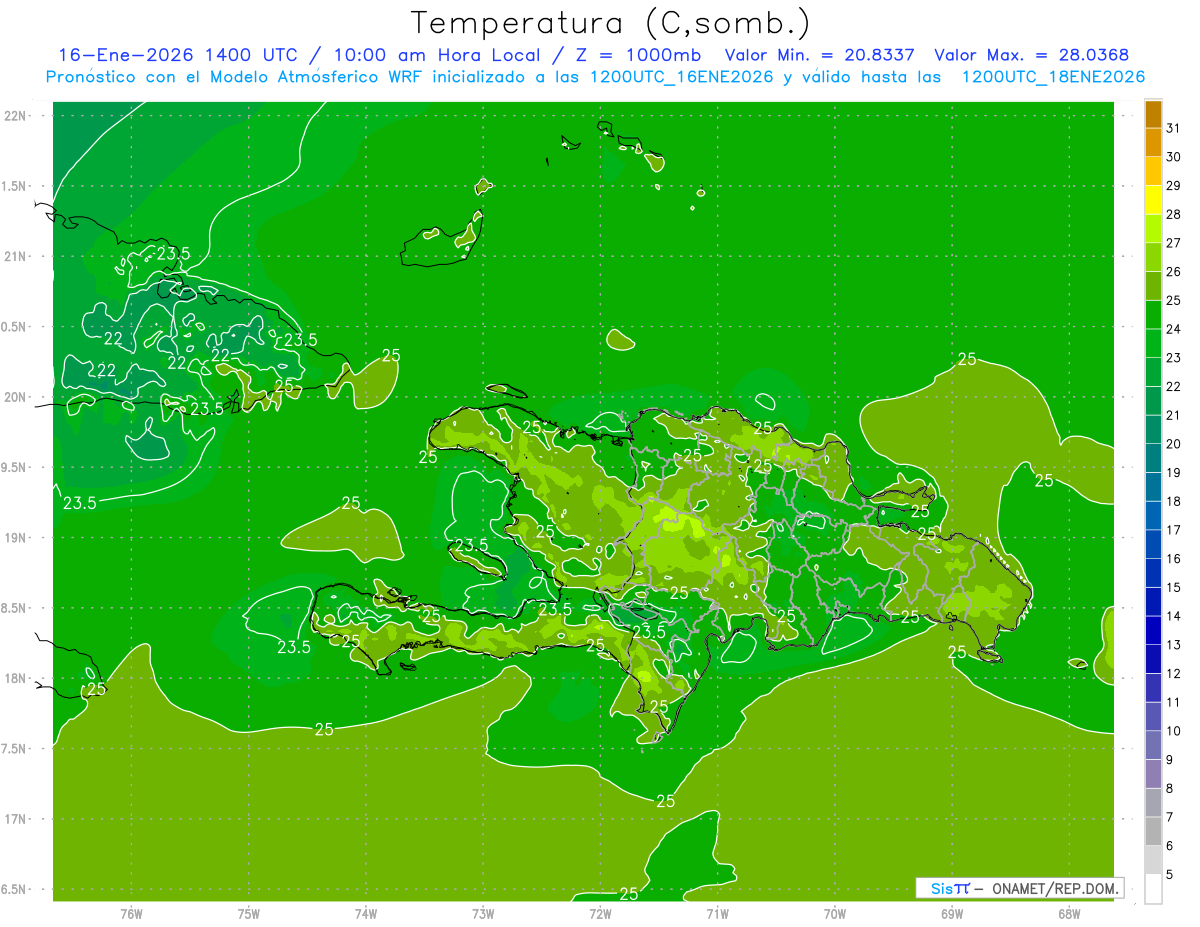Click the purple legend swatch between 8 and 9

[x=1153, y=774]
